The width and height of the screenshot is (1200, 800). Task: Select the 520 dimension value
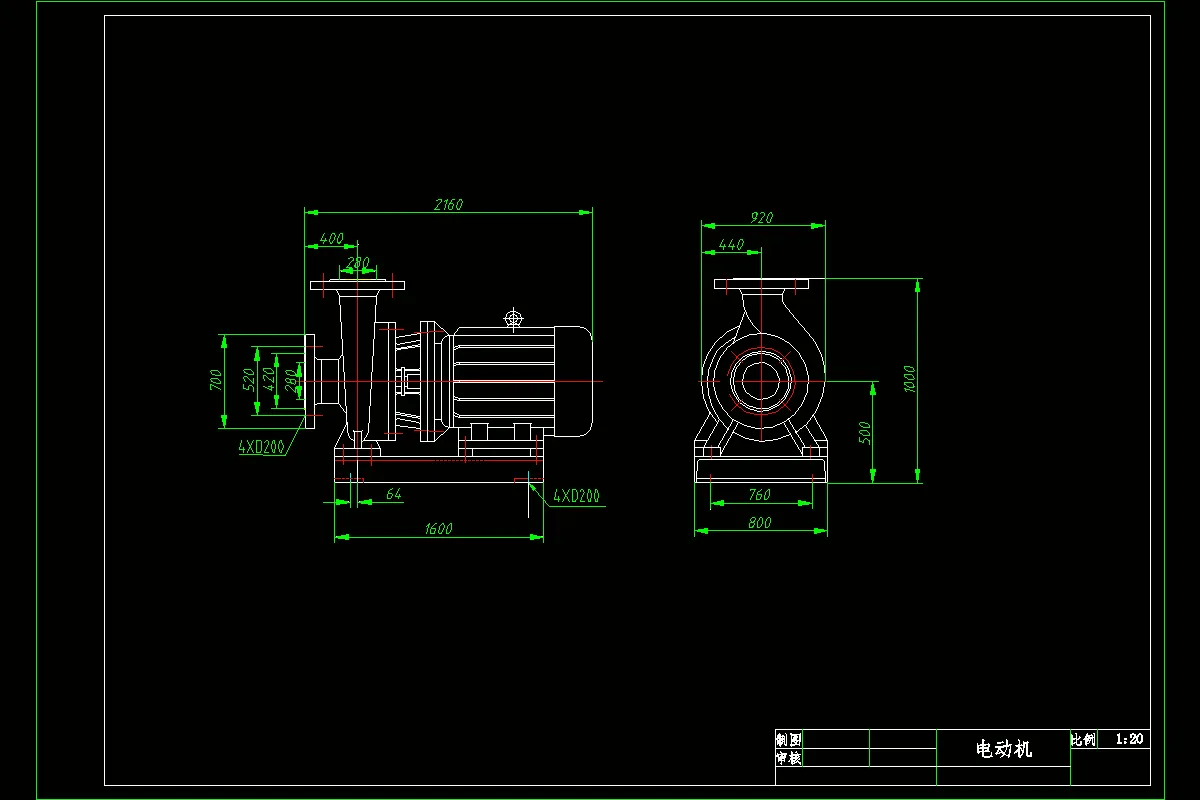point(248,380)
